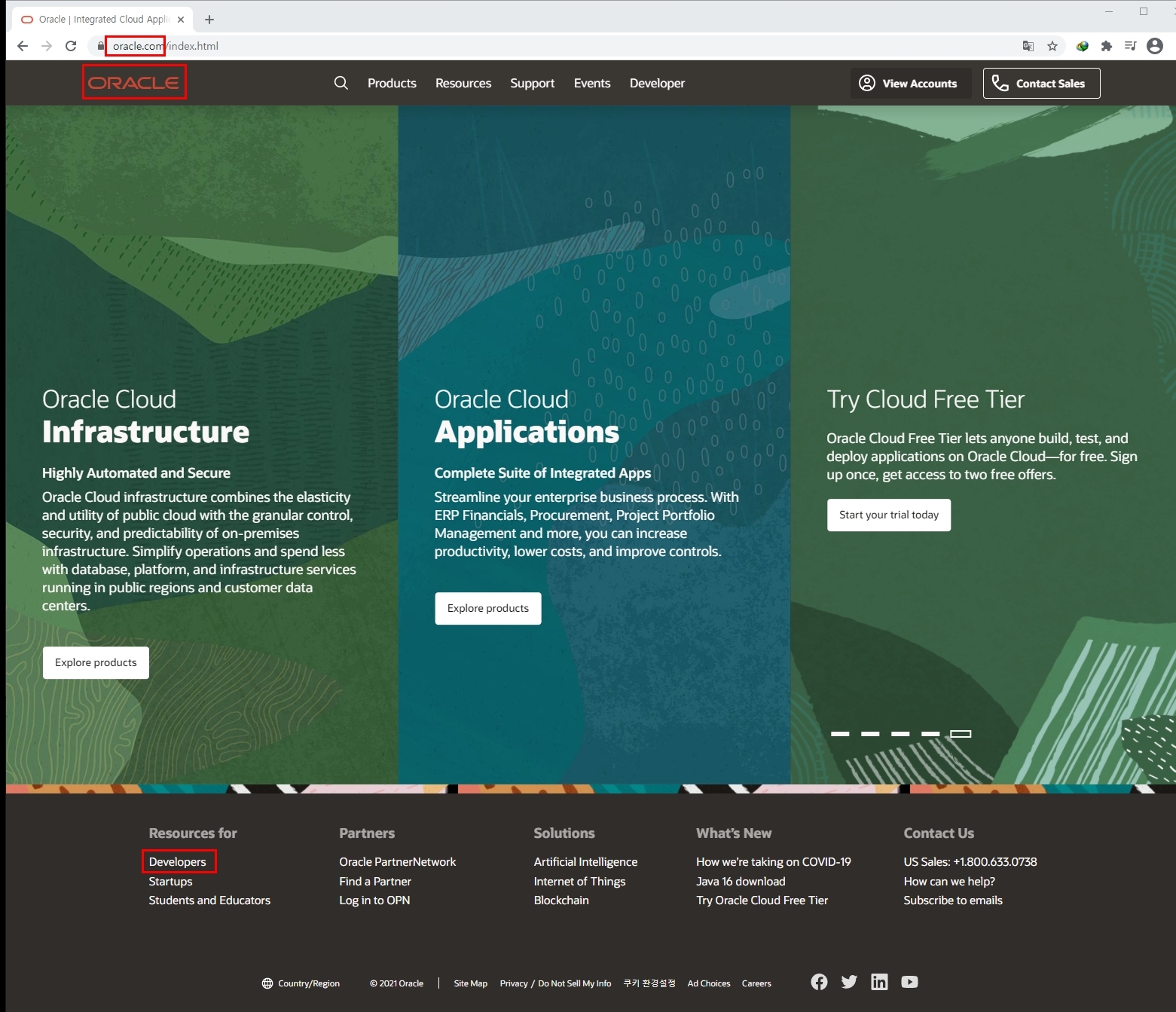Click the Try Cloud Free Tier heading
This screenshot has height=1012, width=1176.
pos(925,399)
